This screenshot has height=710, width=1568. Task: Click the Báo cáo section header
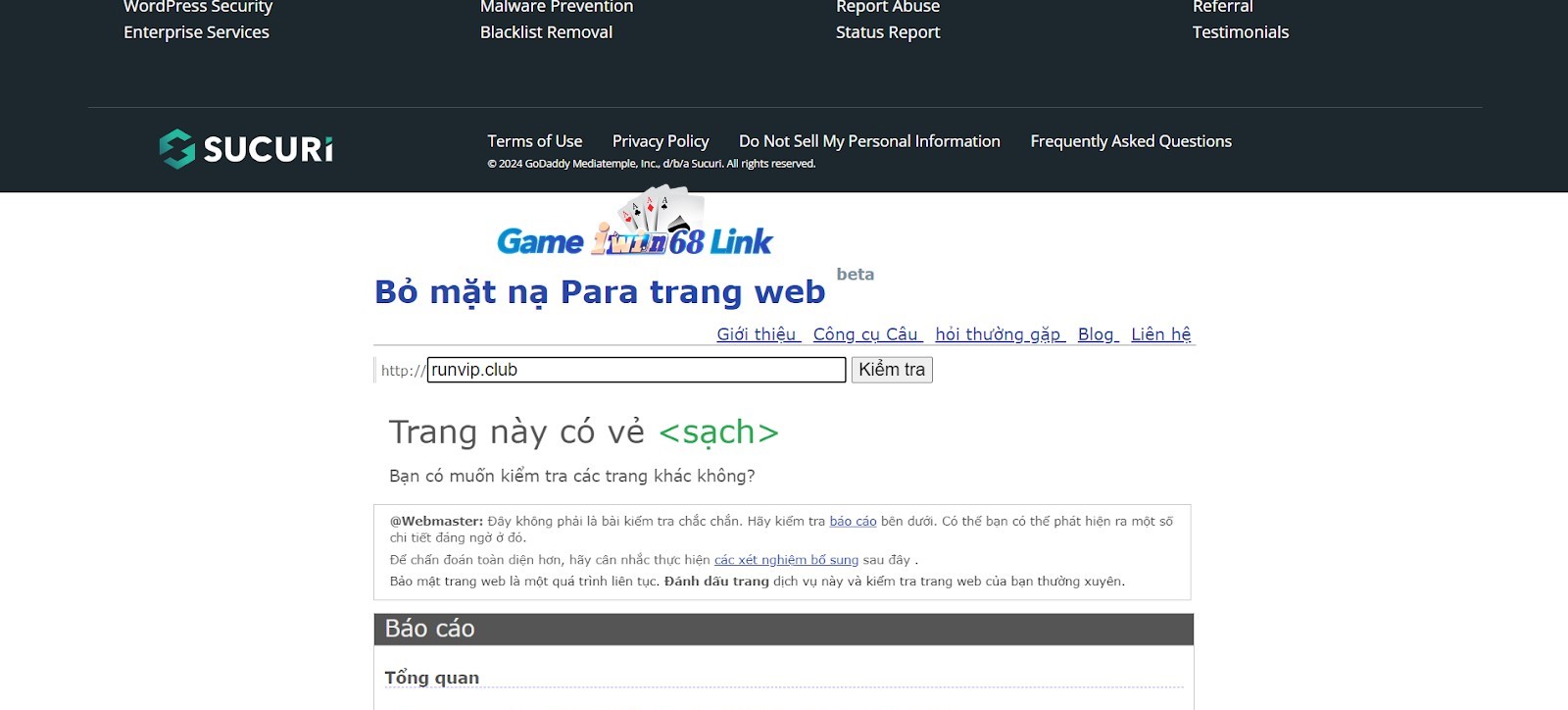click(783, 630)
